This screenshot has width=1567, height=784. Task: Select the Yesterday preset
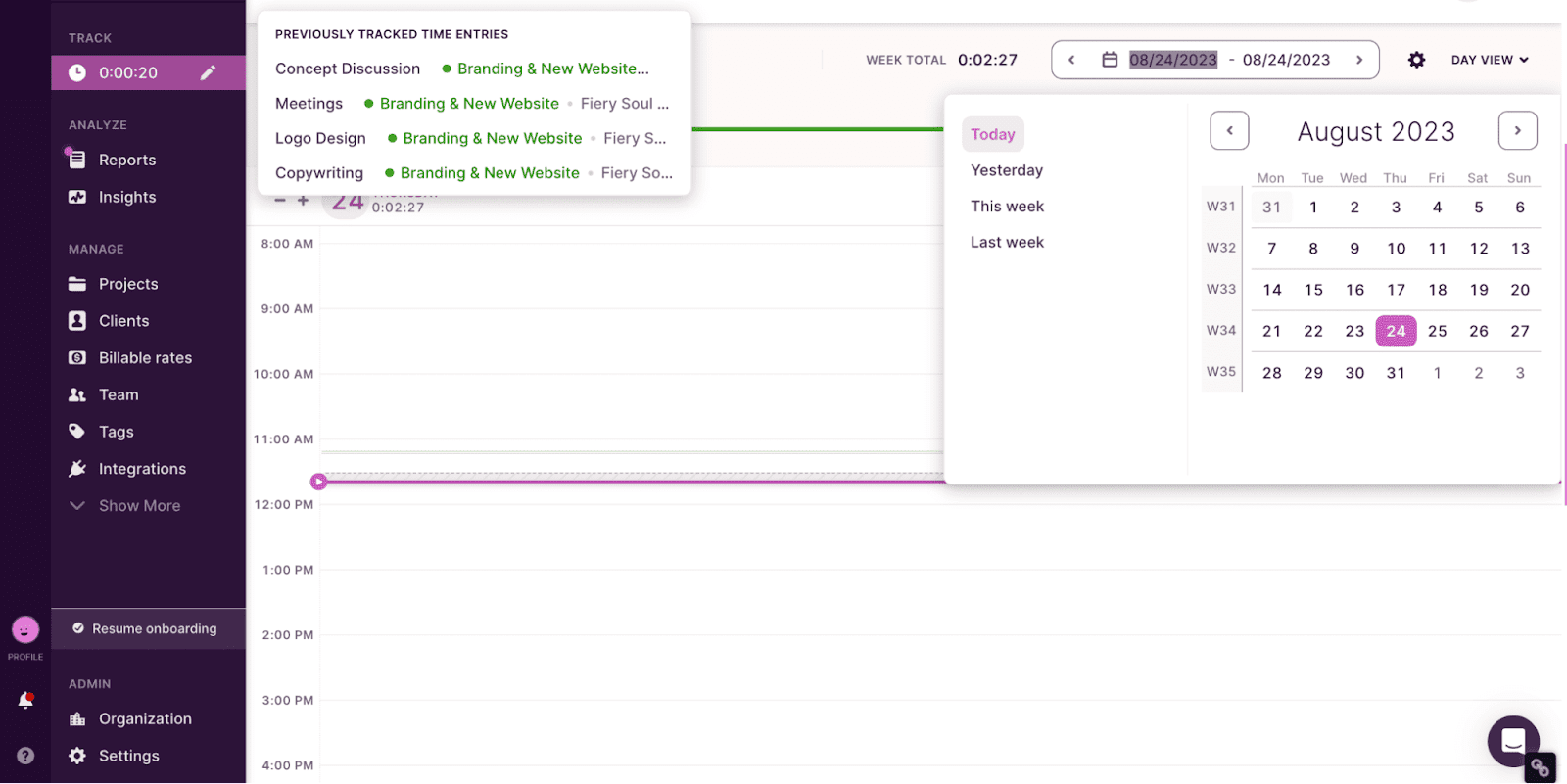click(1007, 170)
